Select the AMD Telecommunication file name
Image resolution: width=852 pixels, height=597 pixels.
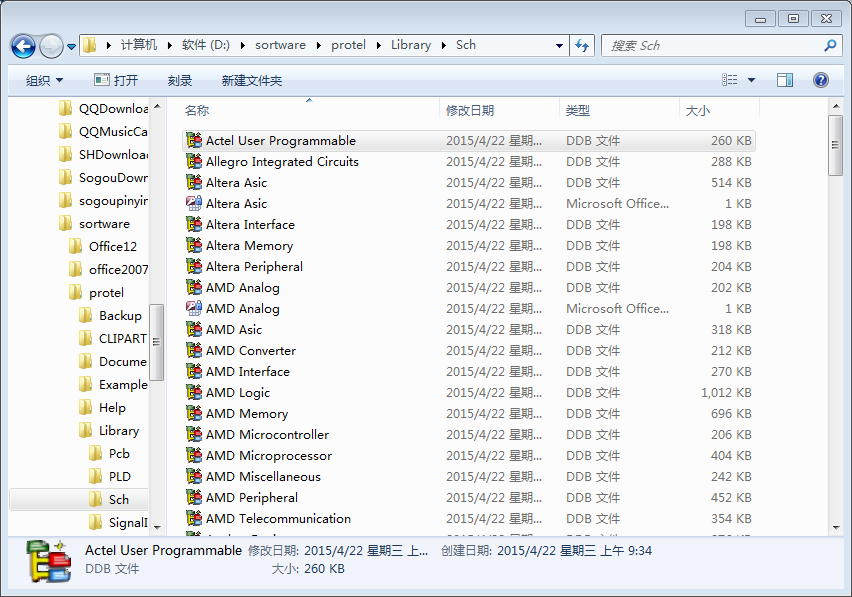click(278, 519)
